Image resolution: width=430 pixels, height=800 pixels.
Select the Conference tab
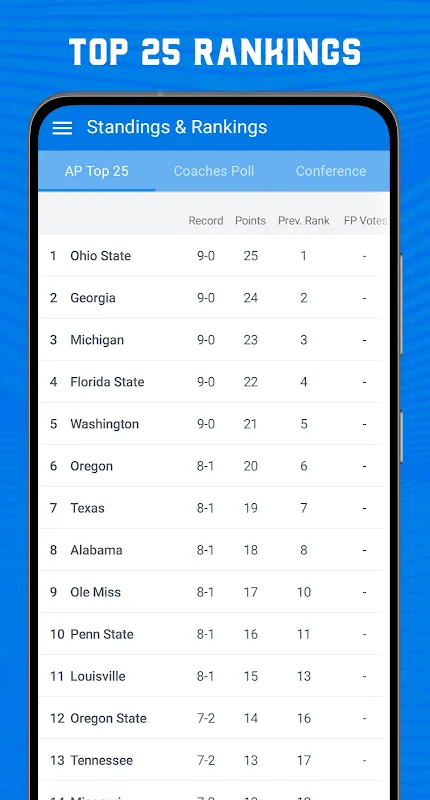331,171
